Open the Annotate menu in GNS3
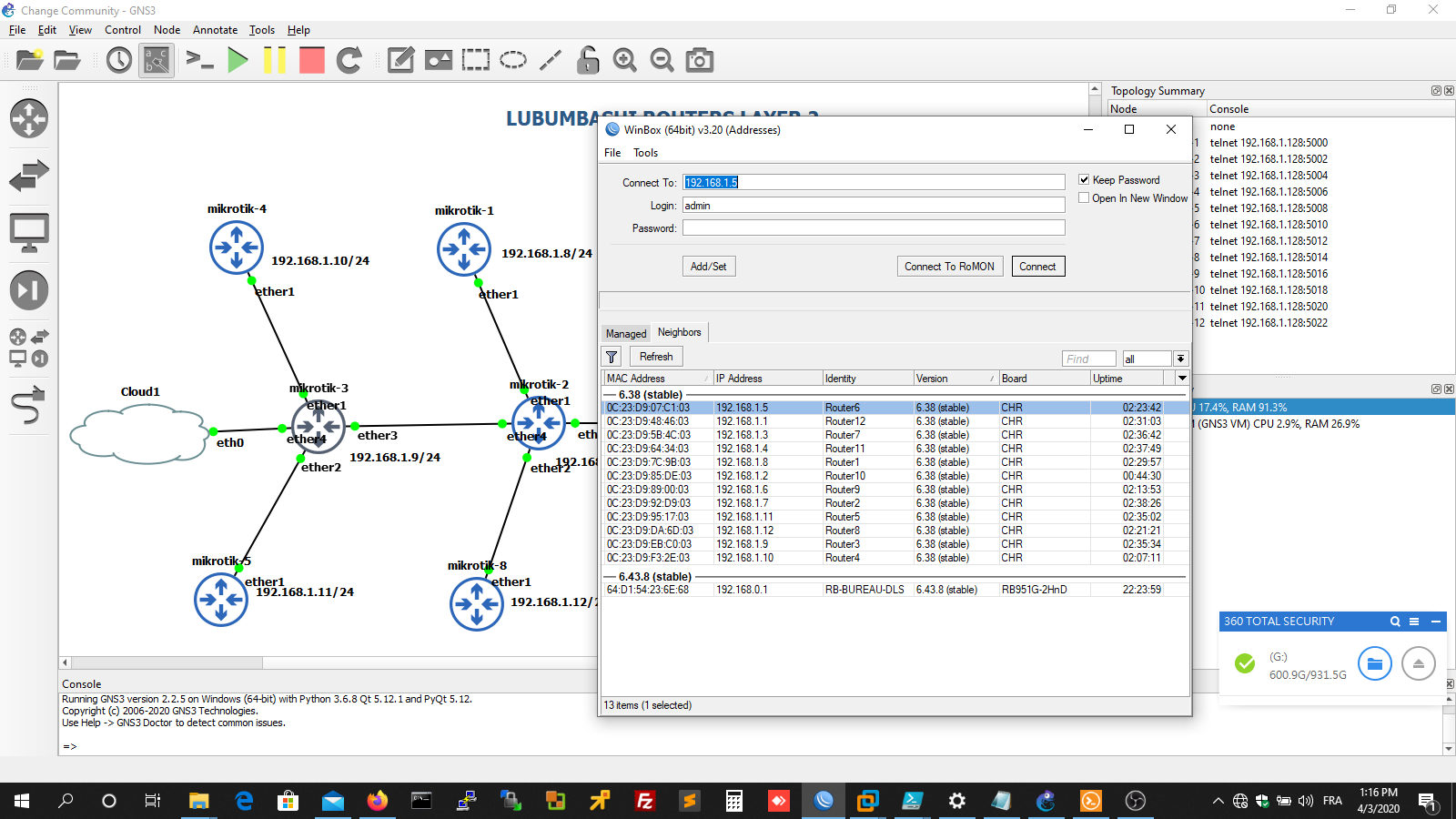1456x819 pixels. (215, 30)
